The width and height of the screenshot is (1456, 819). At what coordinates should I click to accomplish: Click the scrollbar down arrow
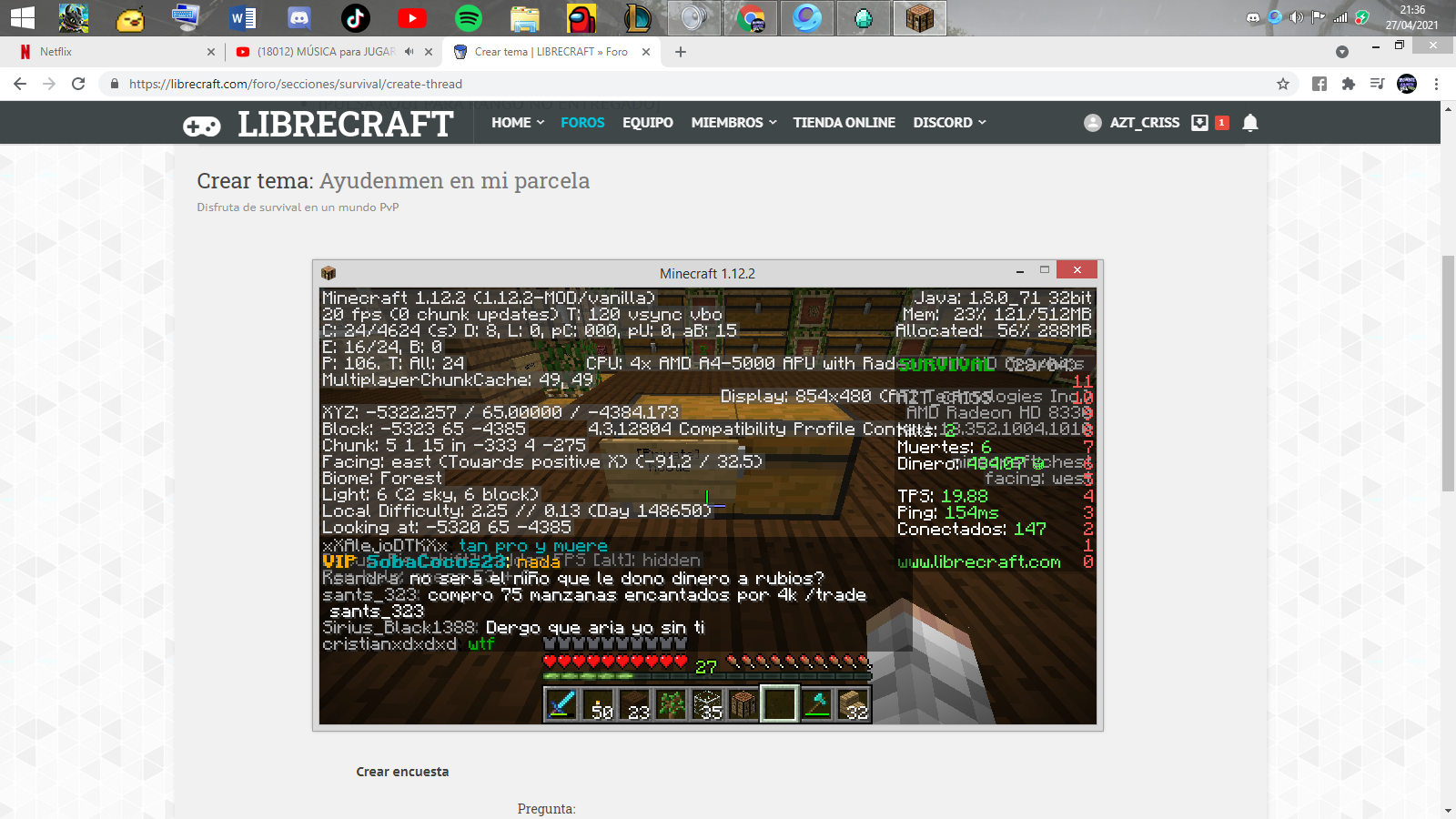1448,811
